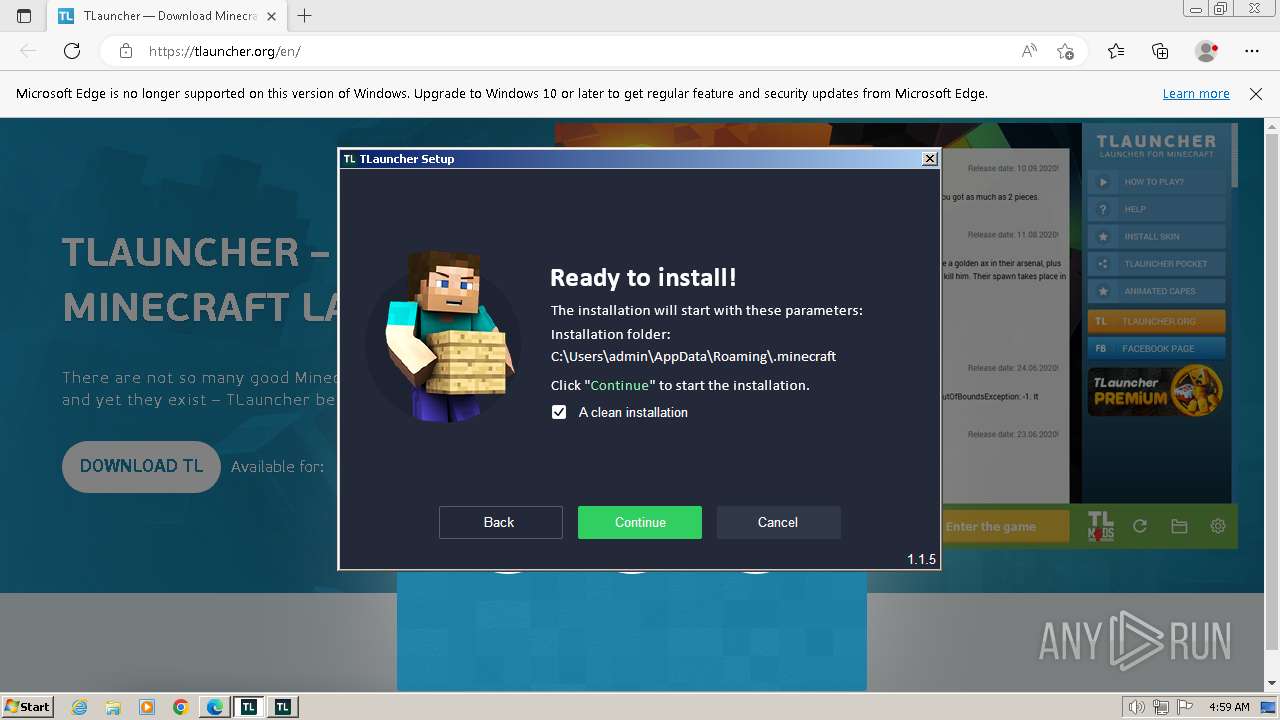Screen dimensions: 1280x720
Task: Click HOW TO PLAY? in launcher image
Action: click(1156, 182)
